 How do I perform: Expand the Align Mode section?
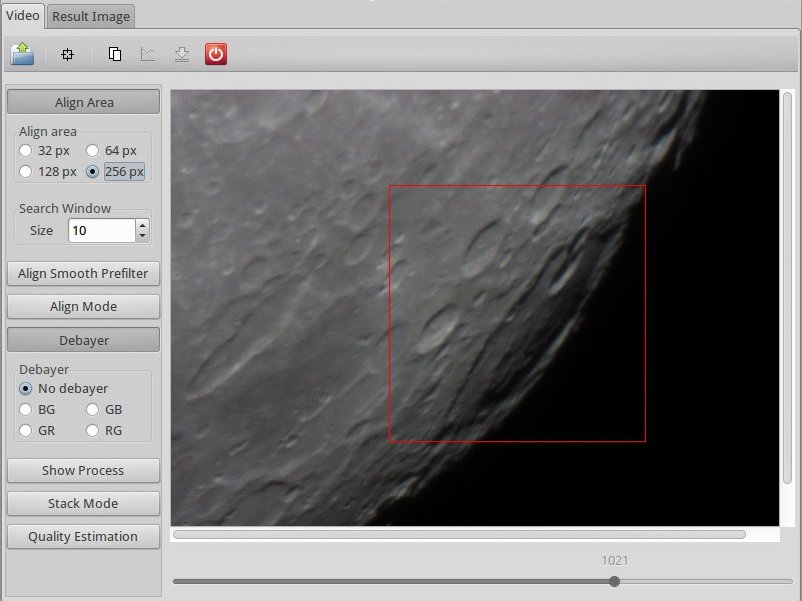pyautogui.click(x=83, y=306)
